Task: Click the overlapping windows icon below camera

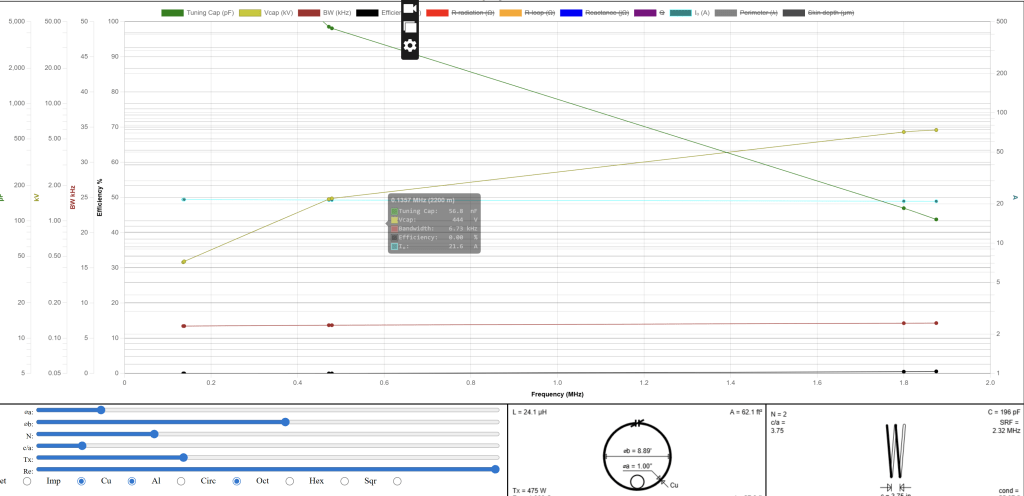Action: [x=410, y=27]
